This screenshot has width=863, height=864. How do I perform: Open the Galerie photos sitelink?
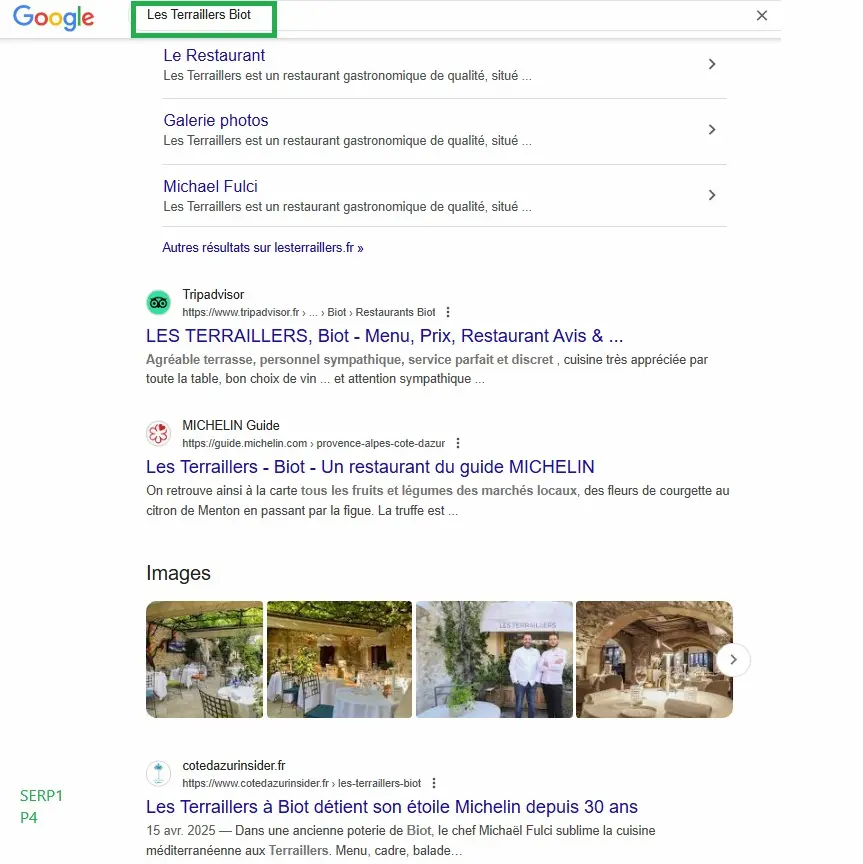click(215, 120)
